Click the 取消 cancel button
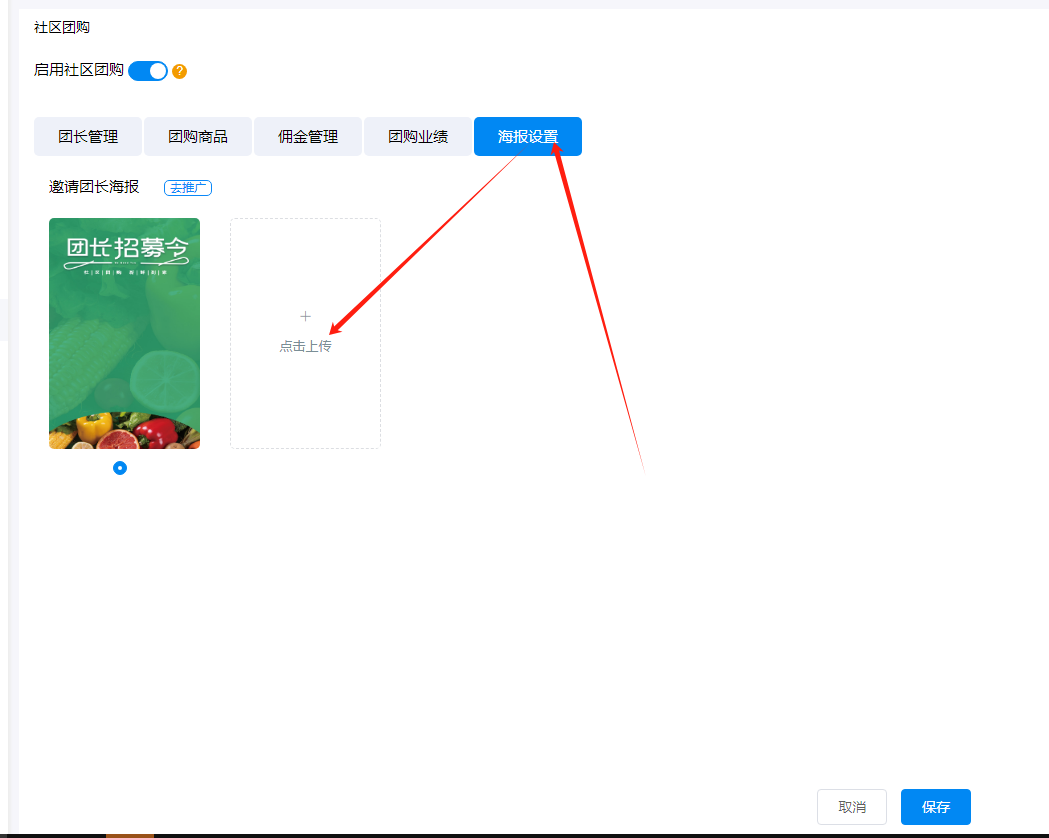The height and width of the screenshot is (838, 1049). click(x=851, y=807)
